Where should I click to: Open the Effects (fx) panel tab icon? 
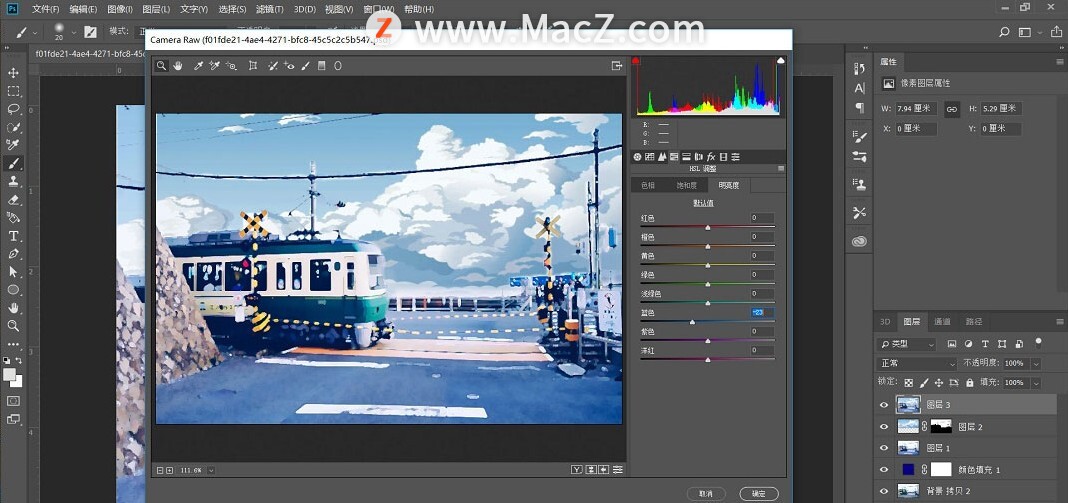pyautogui.click(x=711, y=157)
